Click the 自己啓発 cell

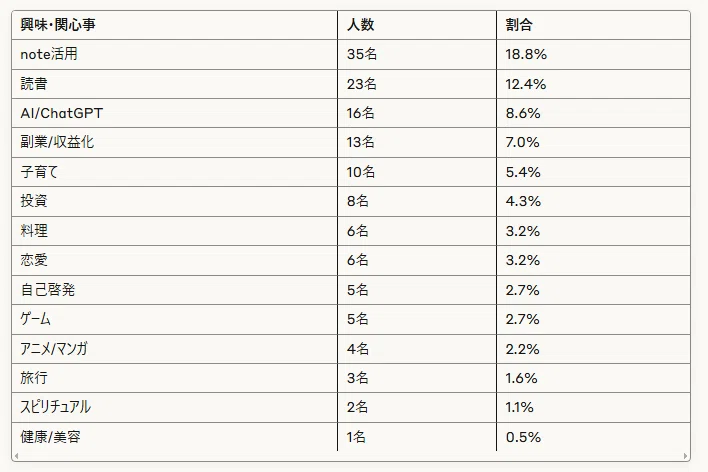pos(174,290)
